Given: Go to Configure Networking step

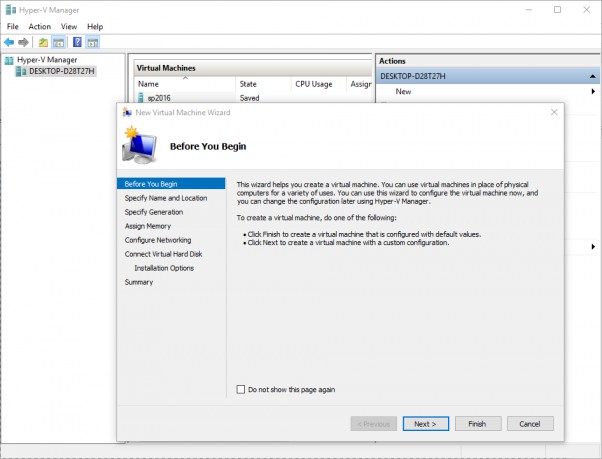Looking at the screenshot, I should pyautogui.click(x=158, y=240).
